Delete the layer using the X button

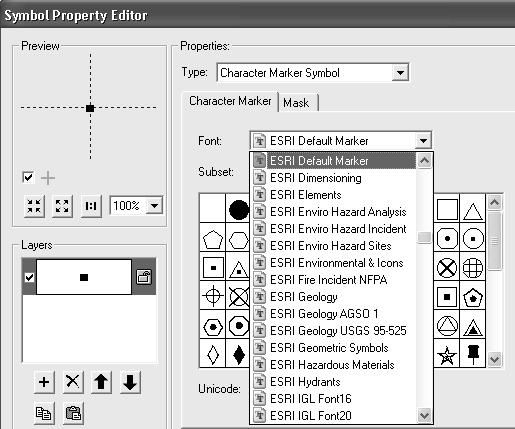pyautogui.click(x=73, y=382)
